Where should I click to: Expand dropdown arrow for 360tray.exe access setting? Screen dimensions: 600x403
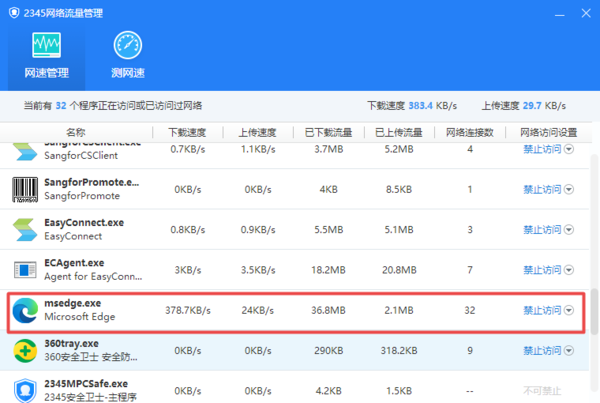(x=570, y=350)
